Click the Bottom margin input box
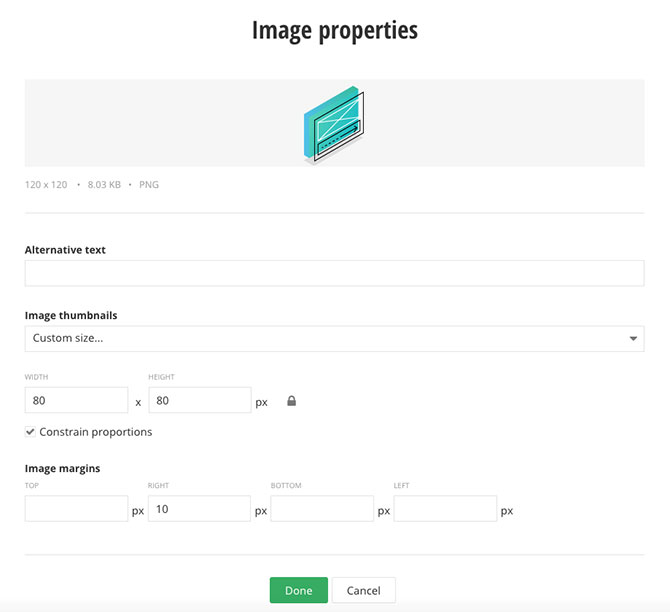Screen dimensions: 670x612 click(322, 509)
